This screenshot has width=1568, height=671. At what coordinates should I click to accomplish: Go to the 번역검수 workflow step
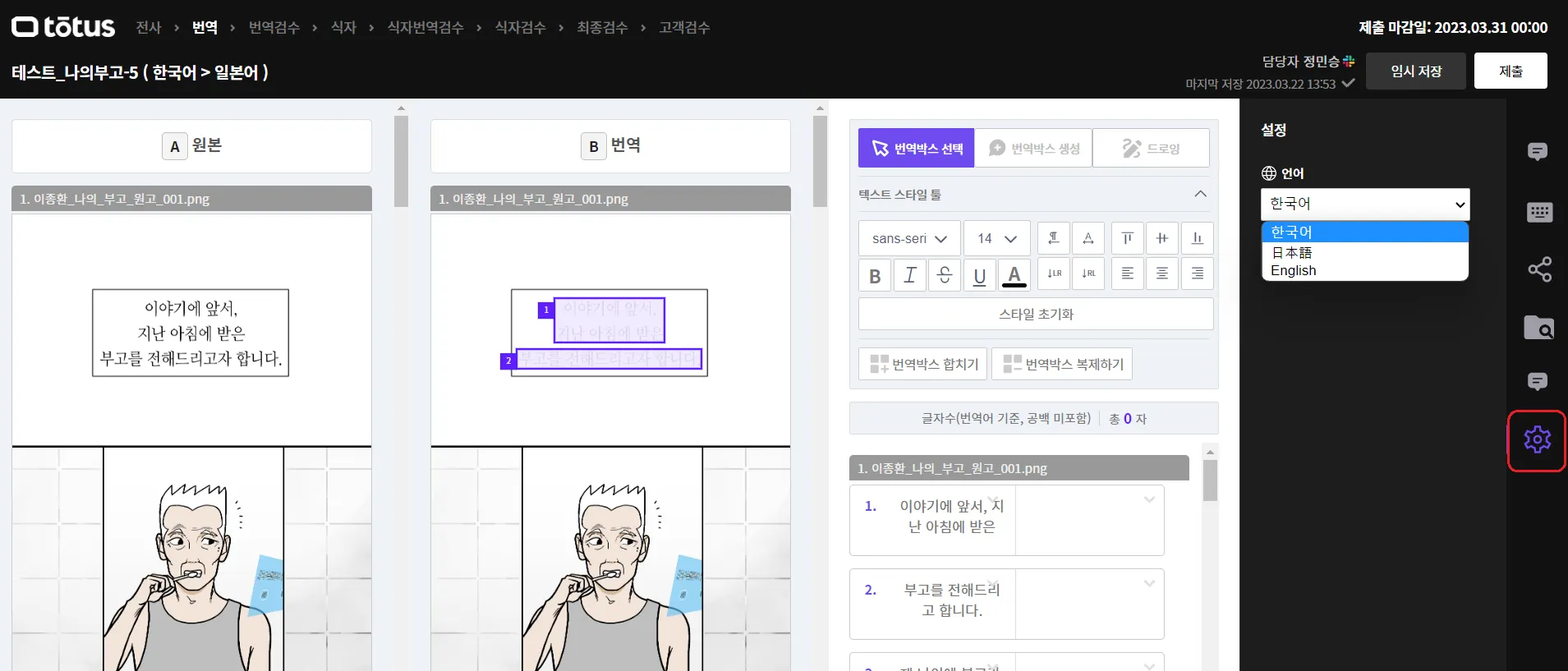pyautogui.click(x=274, y=27)
